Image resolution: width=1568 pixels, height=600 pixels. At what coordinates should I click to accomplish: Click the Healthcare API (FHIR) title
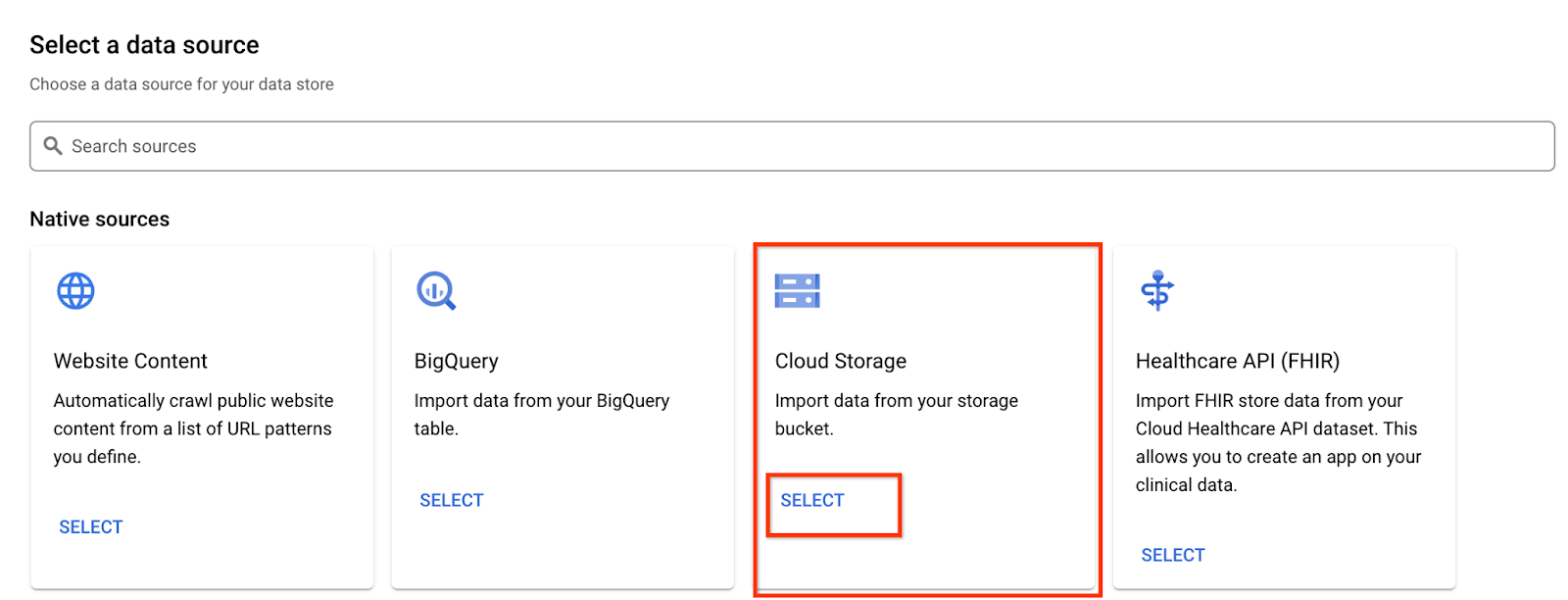pos(1237,361)
